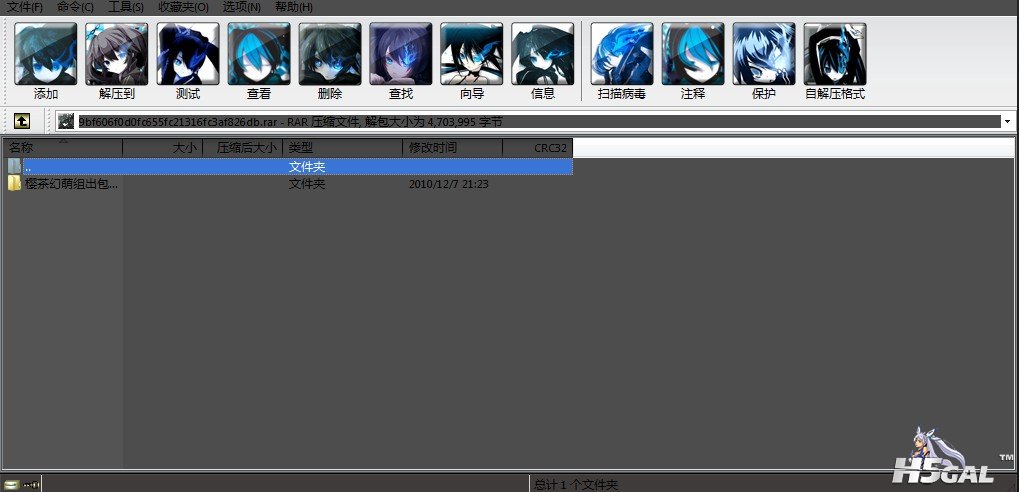Open the 帮助(H) menu
The image size is (1019, 492).
click(x=293, y=7)
